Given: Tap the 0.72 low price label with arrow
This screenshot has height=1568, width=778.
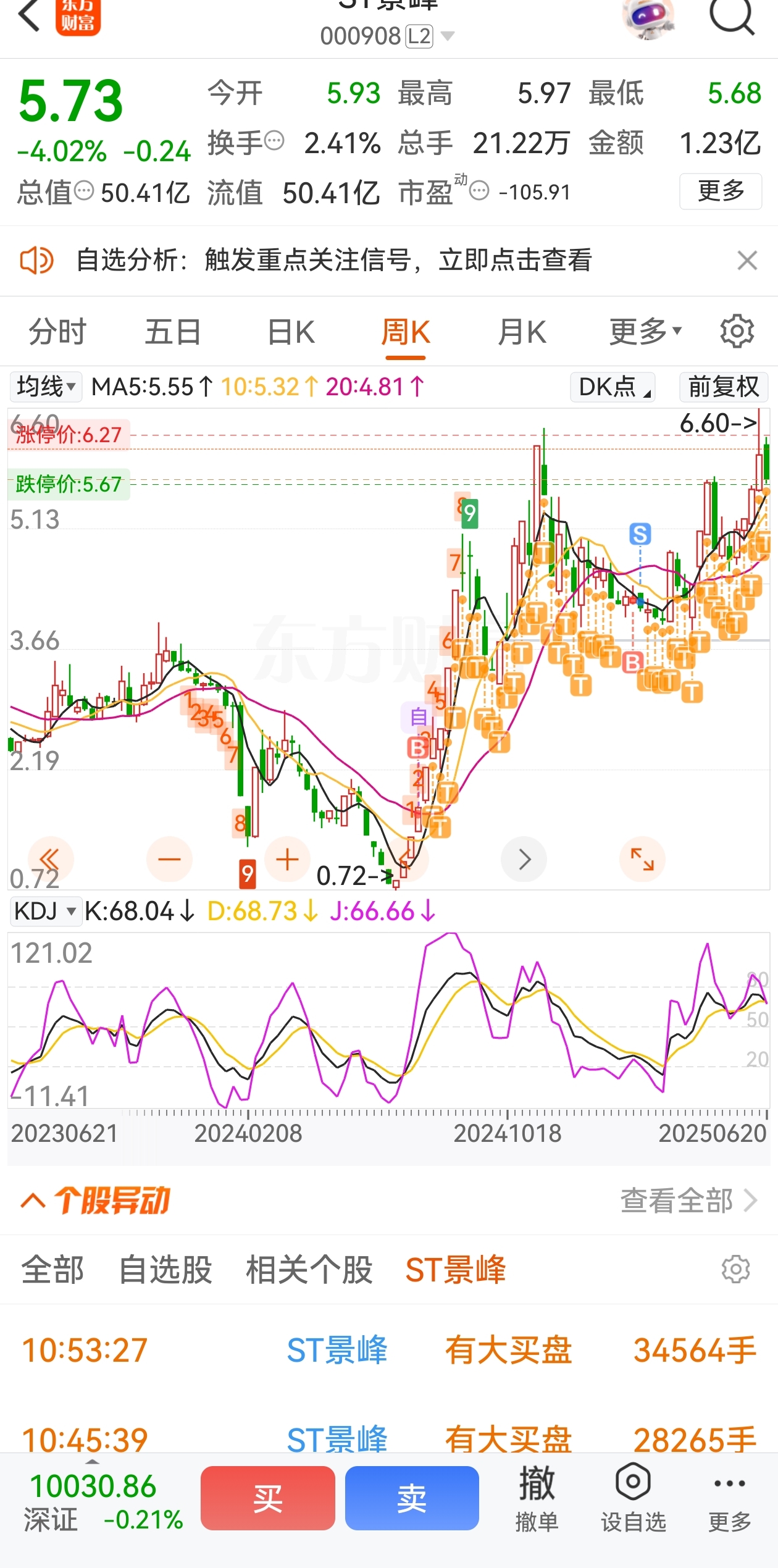Looking at the screenshot, I should (x=354, y=875).
